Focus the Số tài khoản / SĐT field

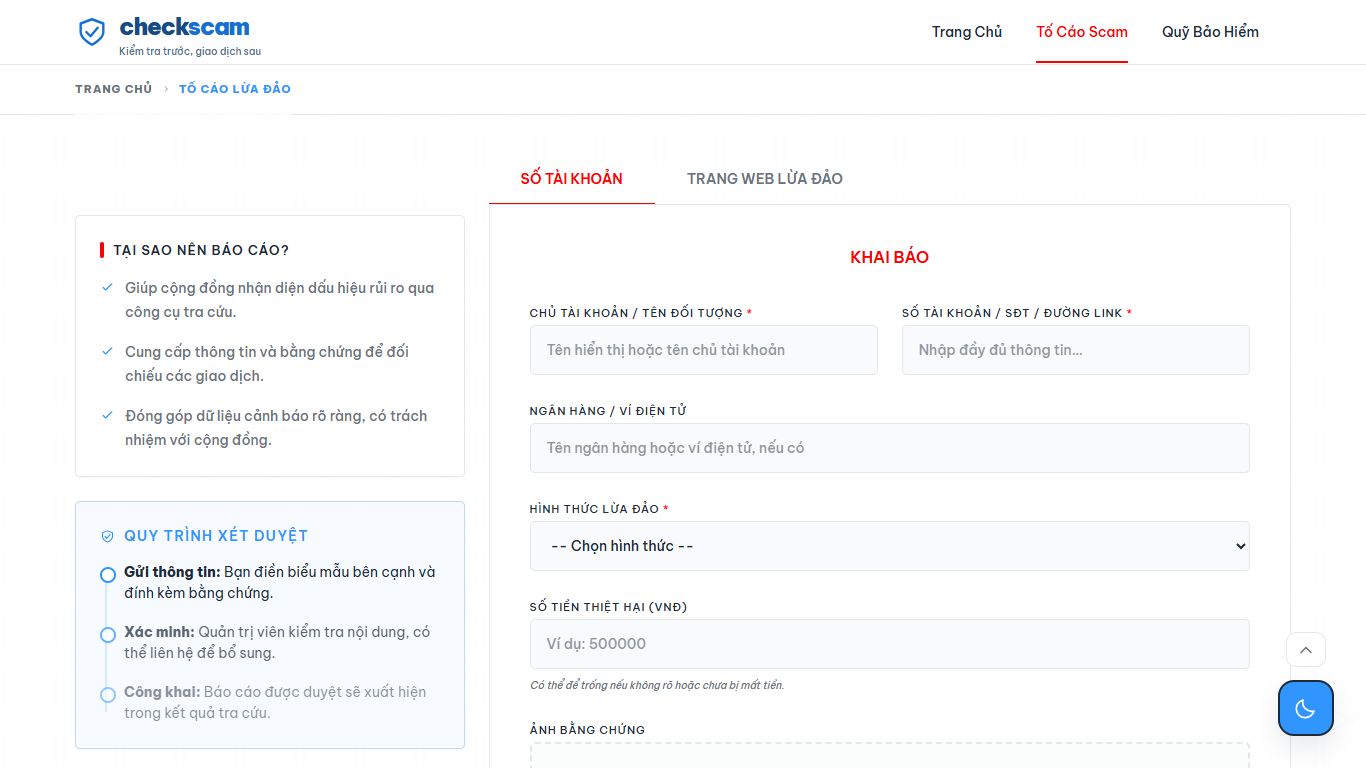[x=1076, y=350]
